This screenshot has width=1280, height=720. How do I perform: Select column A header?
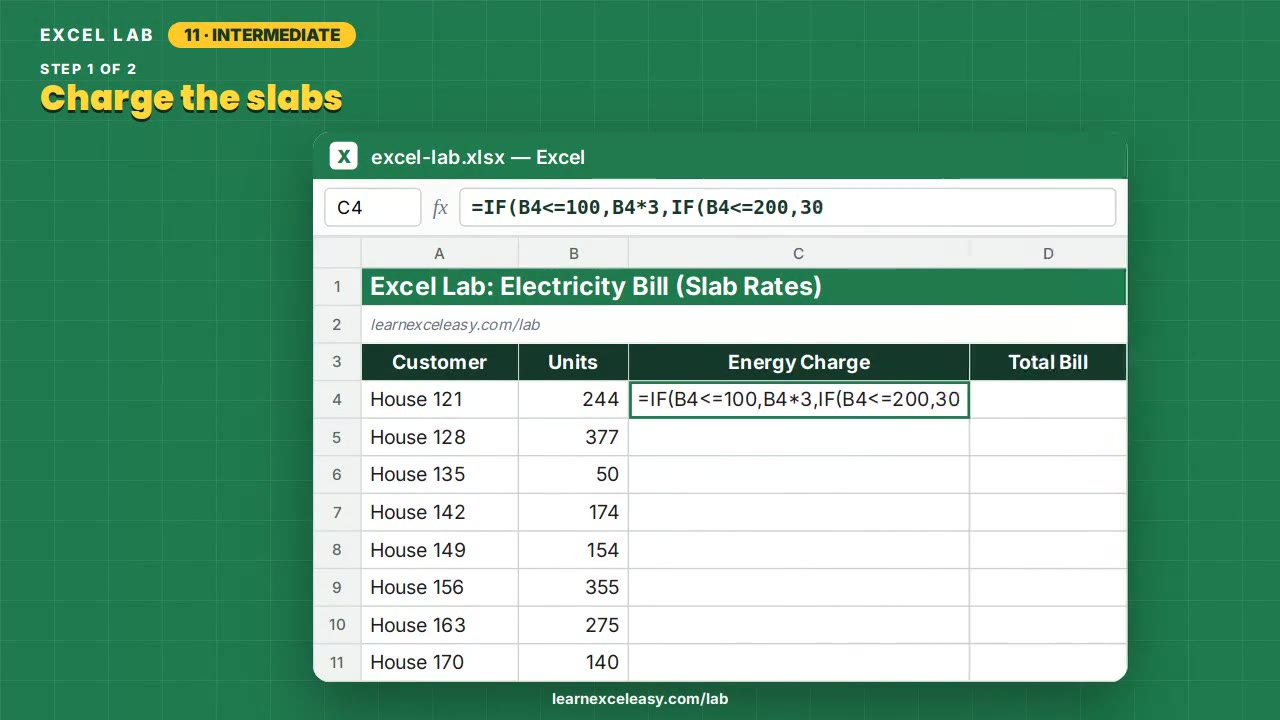pyautogui.click(x=440, y=254)
